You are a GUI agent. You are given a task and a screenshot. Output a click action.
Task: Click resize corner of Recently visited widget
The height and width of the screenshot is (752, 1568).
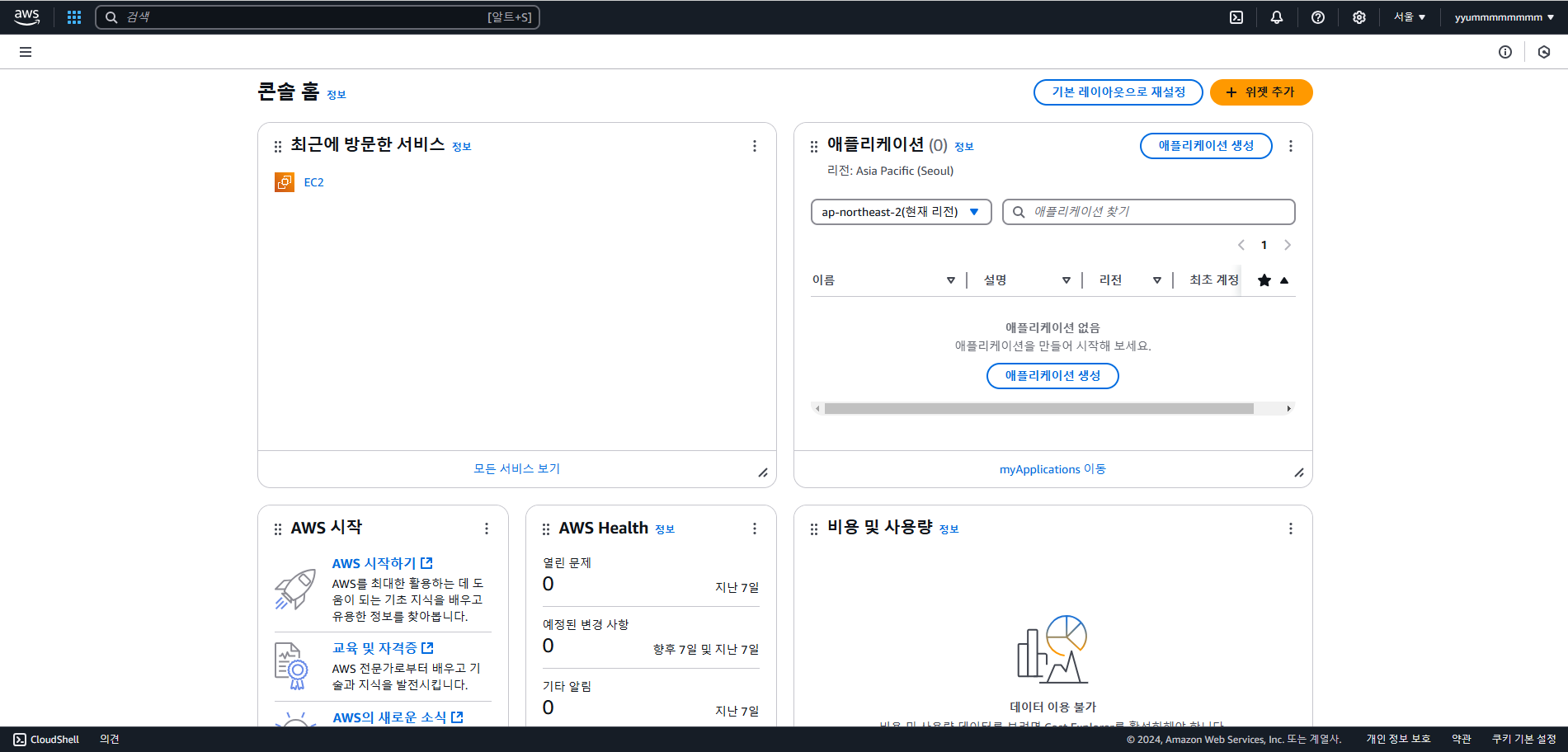coord(763,472)
